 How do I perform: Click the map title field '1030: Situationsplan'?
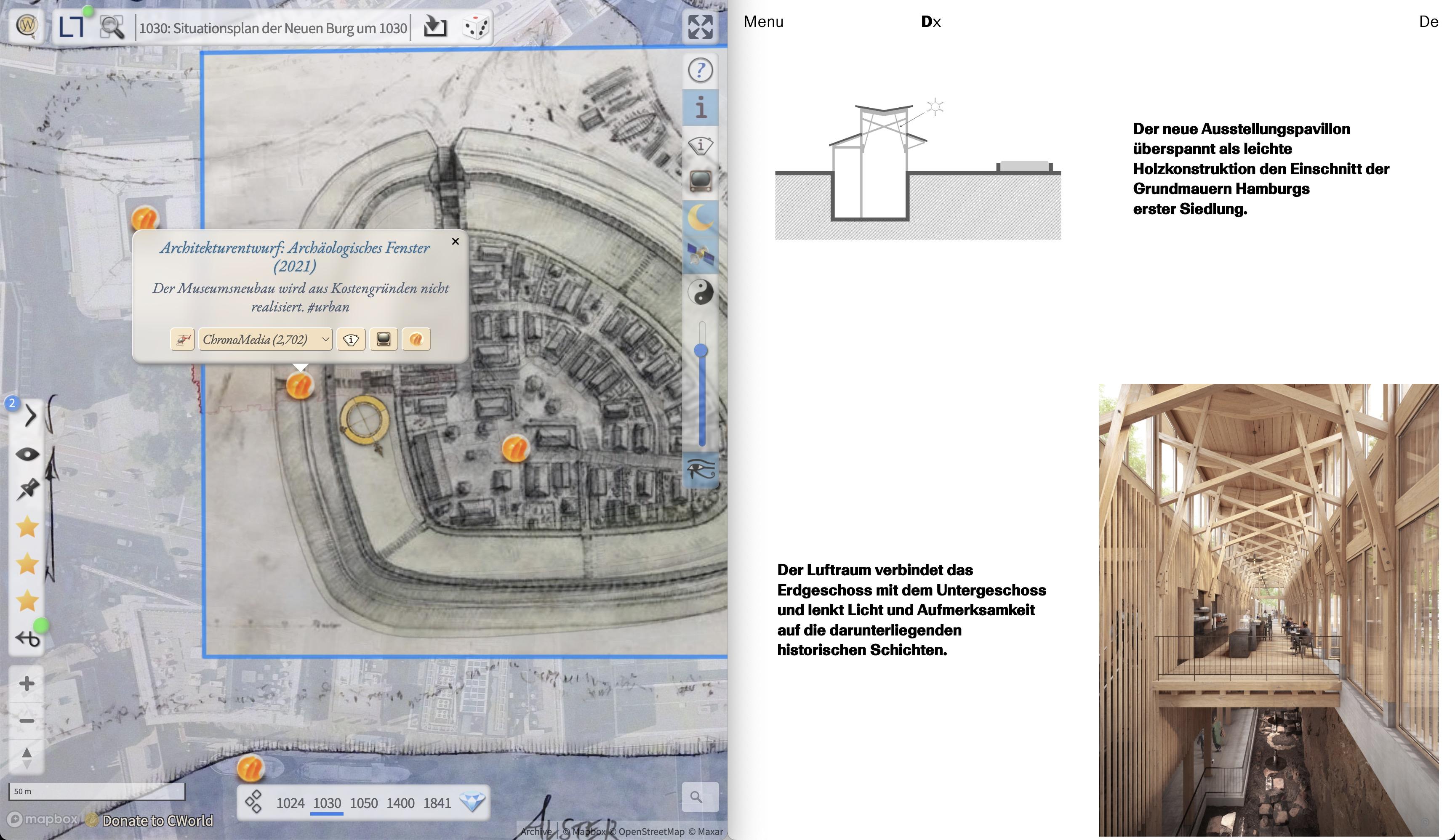[x=273, y=28]
